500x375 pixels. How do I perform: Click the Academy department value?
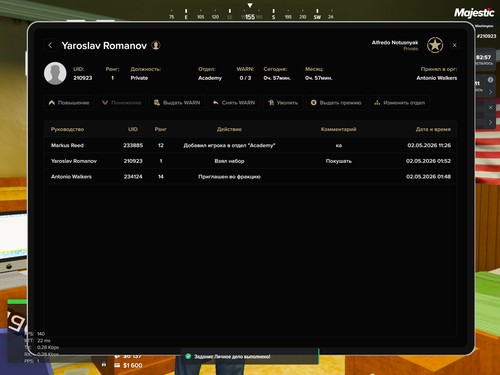pos(210,78)
